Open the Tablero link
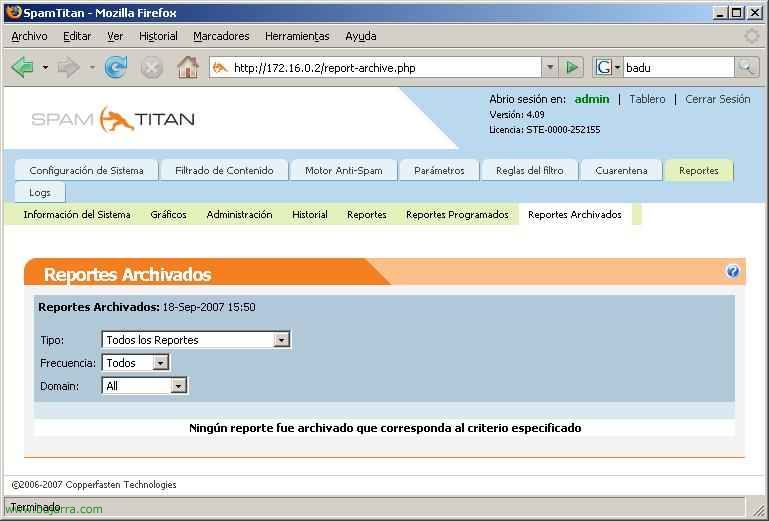Screen dimensions: 769x521 tap(647, 99)
